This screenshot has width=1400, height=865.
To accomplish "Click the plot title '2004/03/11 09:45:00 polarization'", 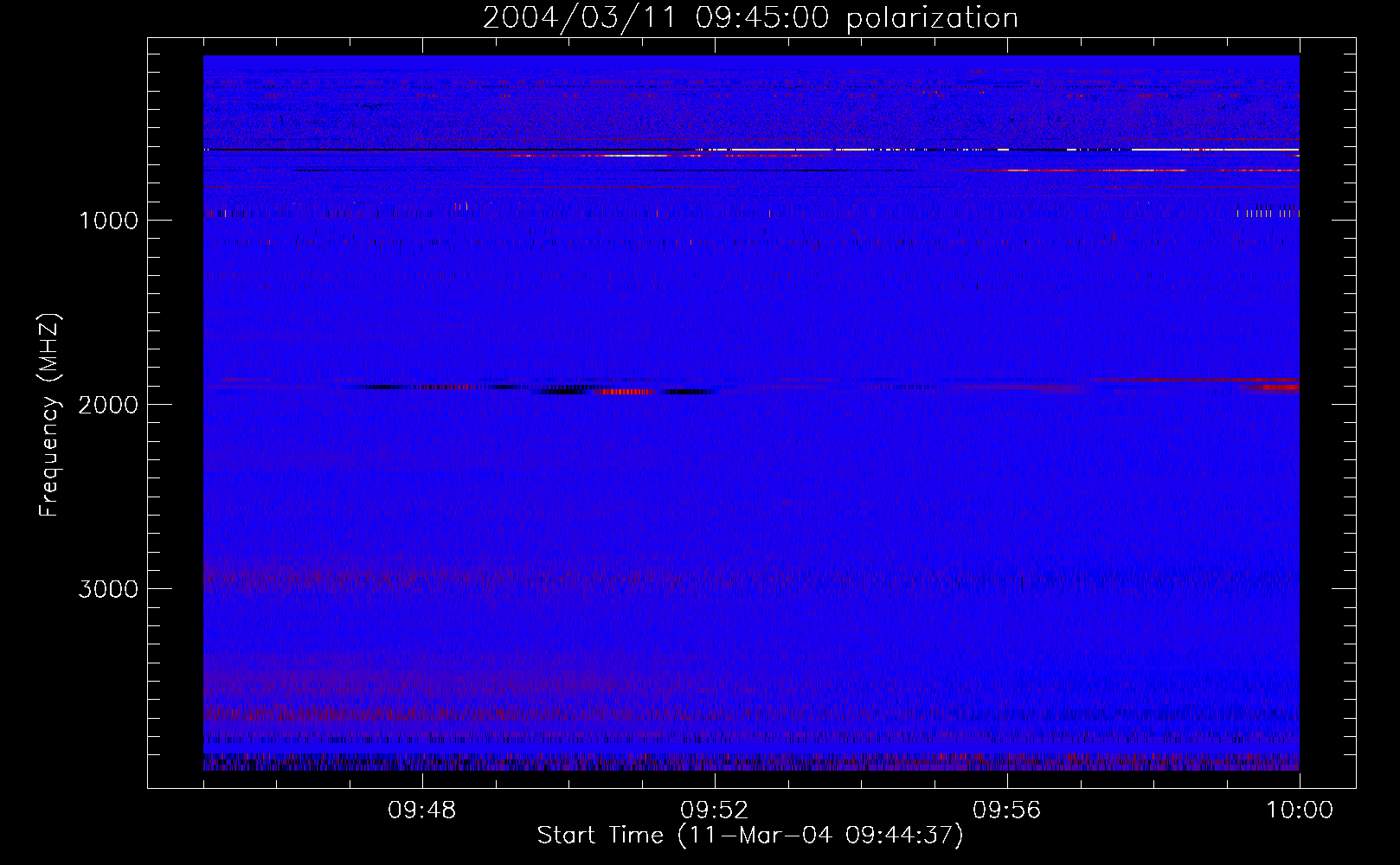I will pyautogui.click(x=750, y=17).
